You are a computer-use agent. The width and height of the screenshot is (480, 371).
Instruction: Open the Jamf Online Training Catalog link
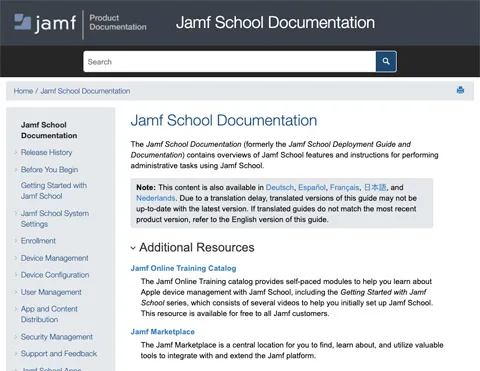tap(183, 268)
